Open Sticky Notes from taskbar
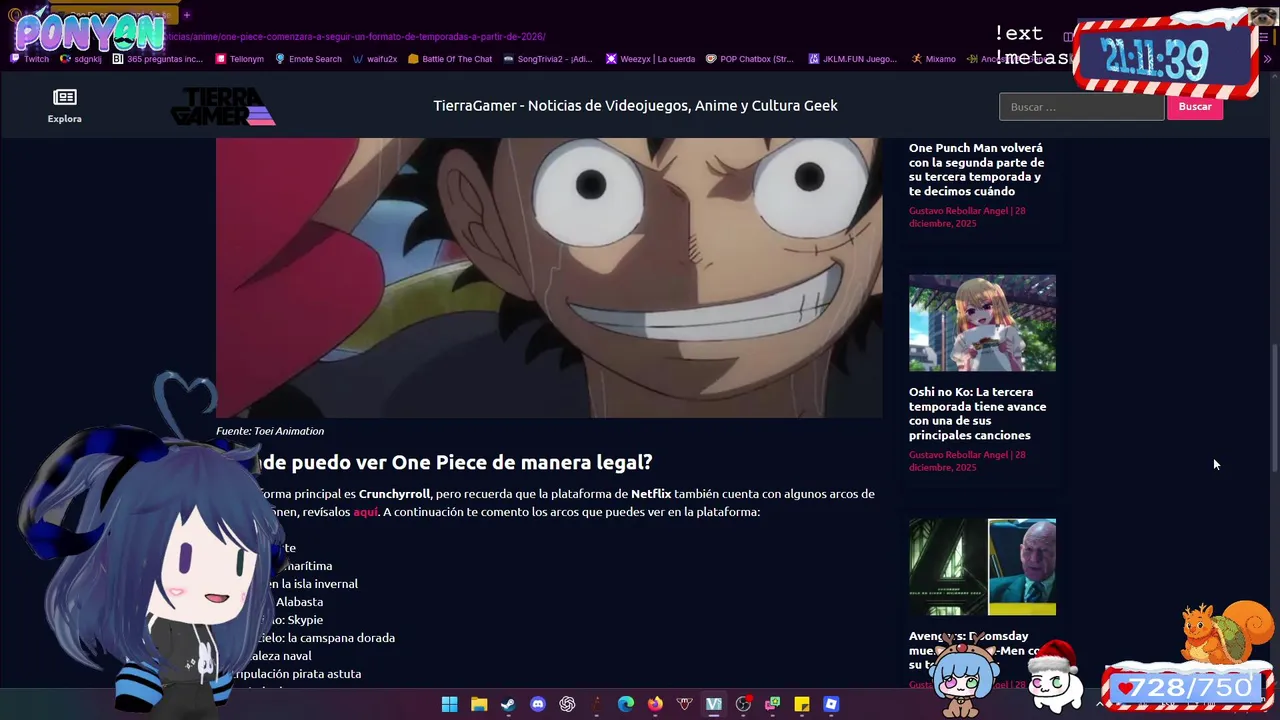This screenshot has width=1280, height=720. pos(802,704)
